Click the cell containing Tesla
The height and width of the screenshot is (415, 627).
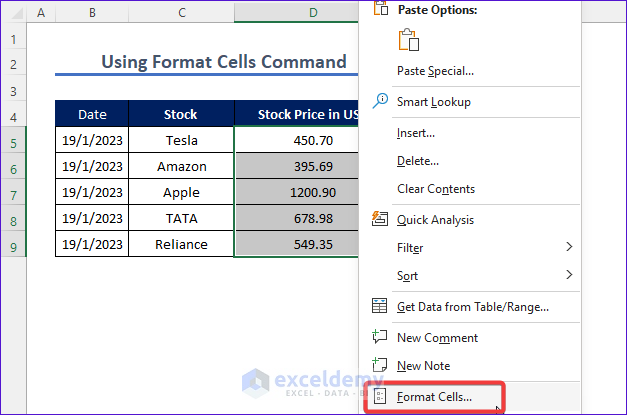click(x=182, y=141)
